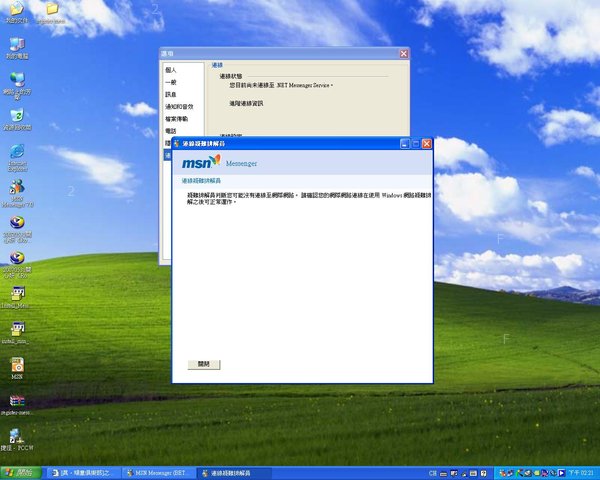
Task: Select 個人 in the Options dialog sidebar
Action: point(171,70)
